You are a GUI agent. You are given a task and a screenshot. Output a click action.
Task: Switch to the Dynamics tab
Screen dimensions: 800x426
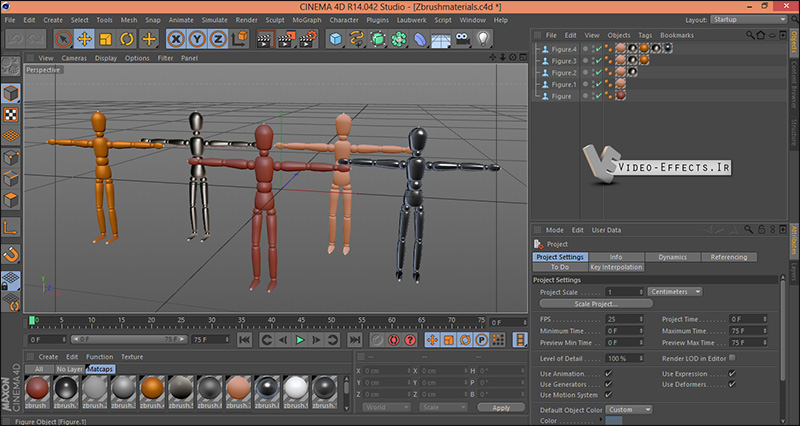672,257
